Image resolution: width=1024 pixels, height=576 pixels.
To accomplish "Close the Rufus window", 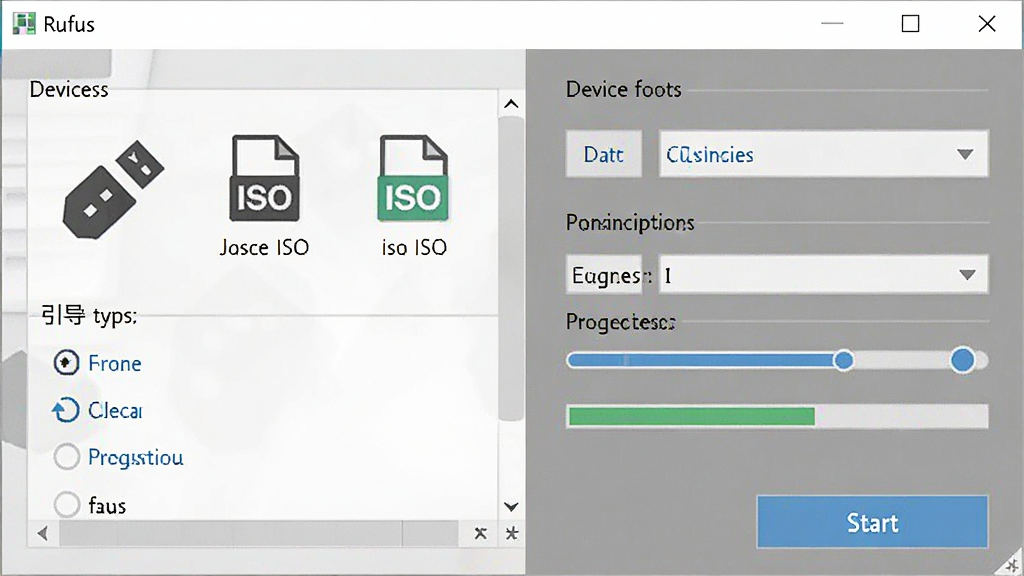I will [x=987, y=24].
